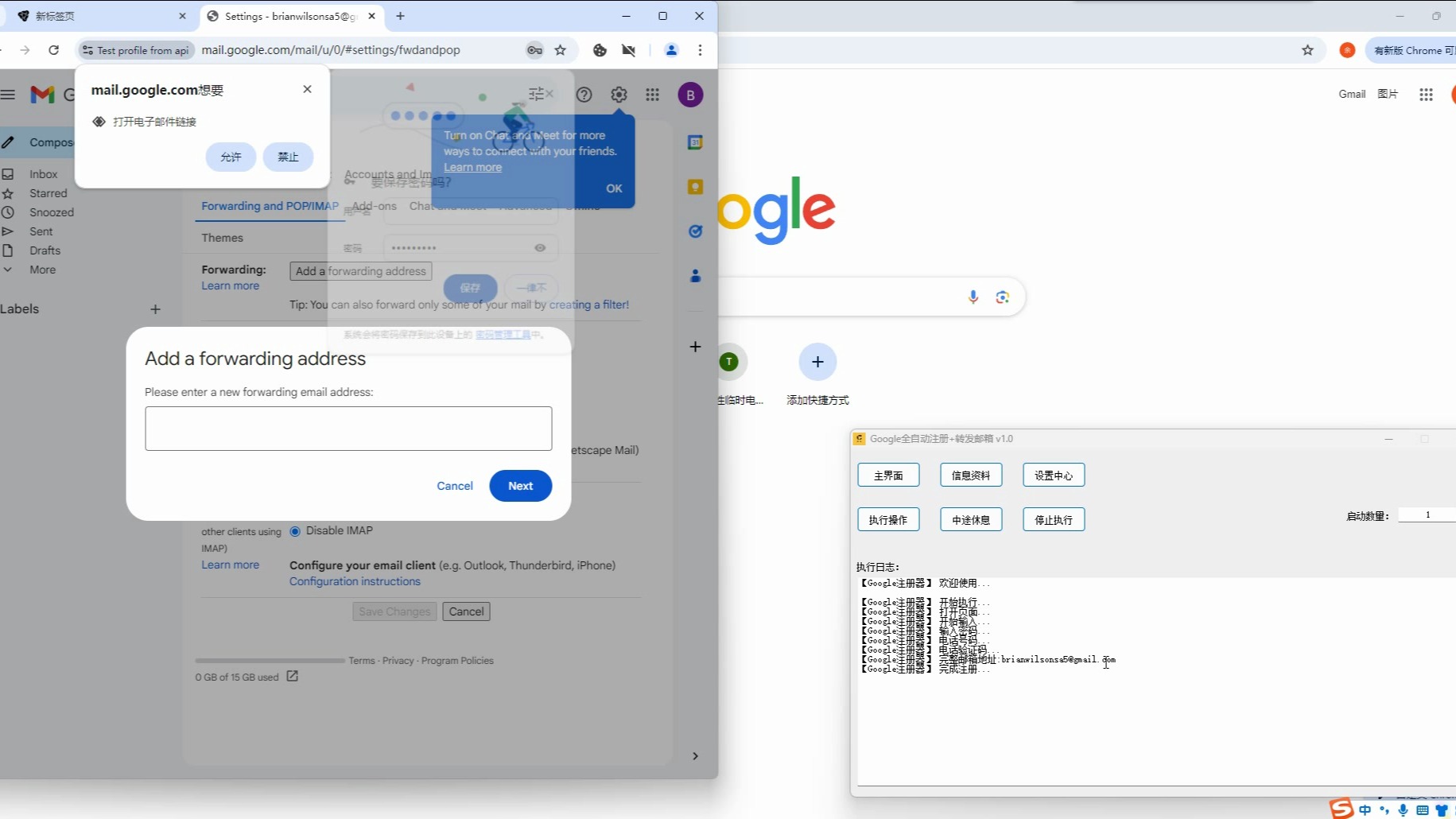
Task: Close the mail.google.com permission popup
Action: 307,89
